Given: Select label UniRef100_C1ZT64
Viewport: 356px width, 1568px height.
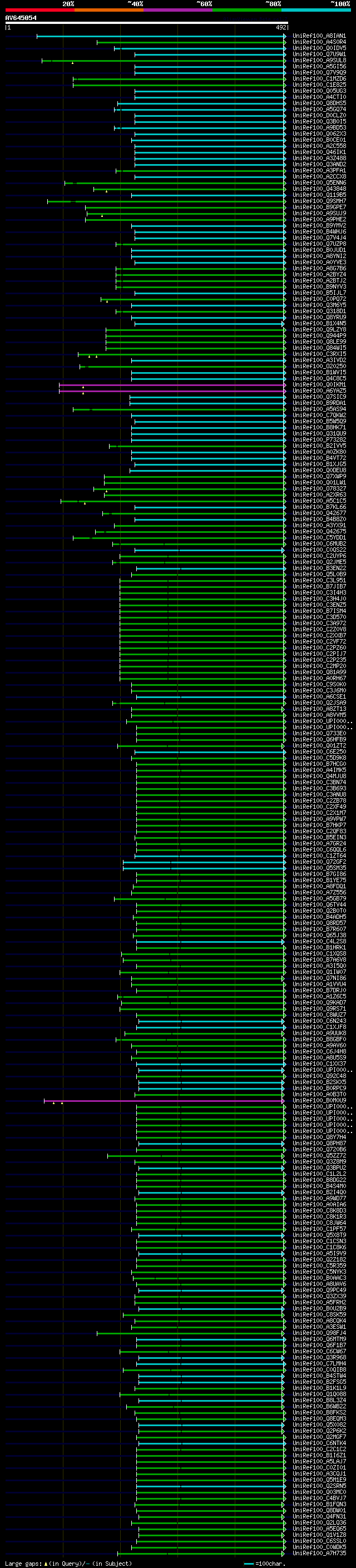Looking at the screenshot, I should tap(319, 856).
